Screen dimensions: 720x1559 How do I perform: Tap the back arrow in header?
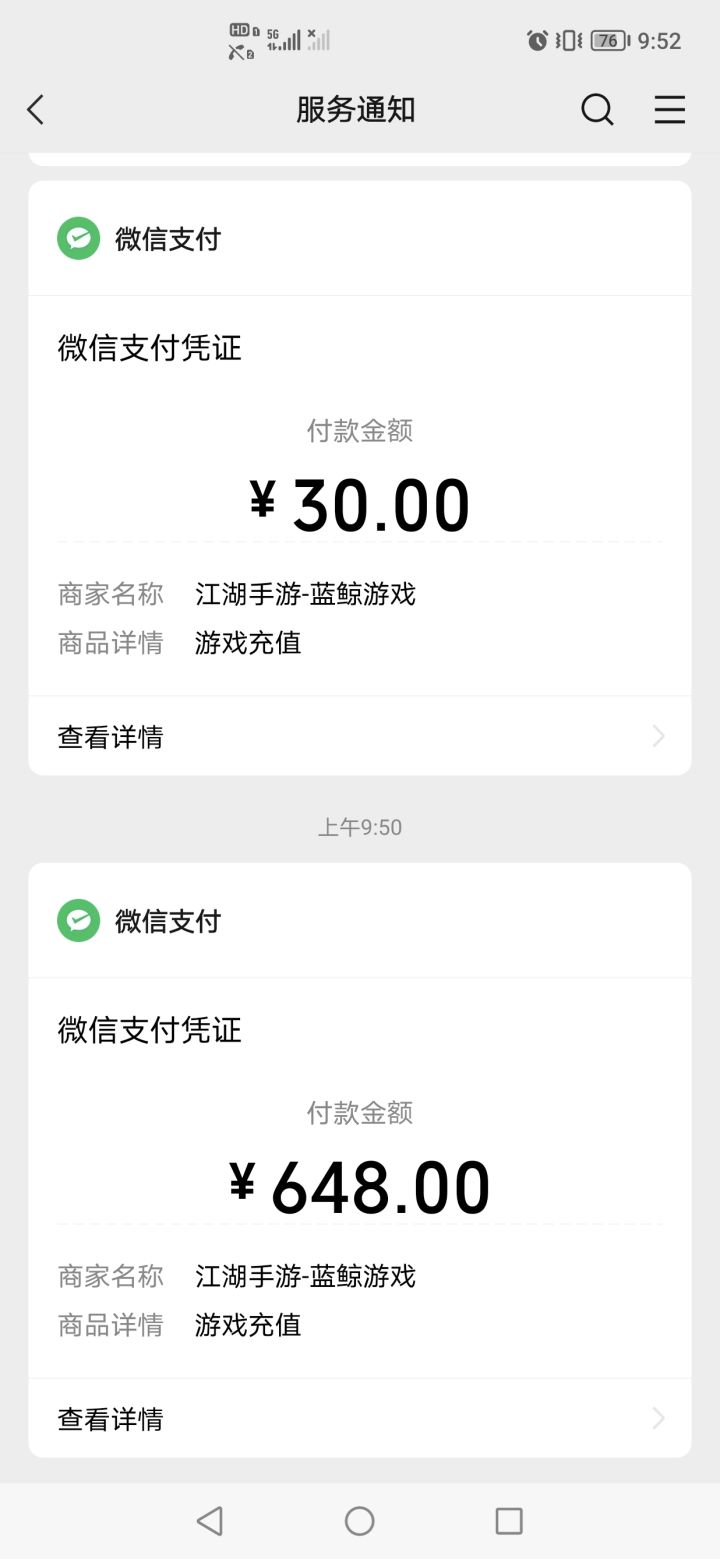point(36,110)
